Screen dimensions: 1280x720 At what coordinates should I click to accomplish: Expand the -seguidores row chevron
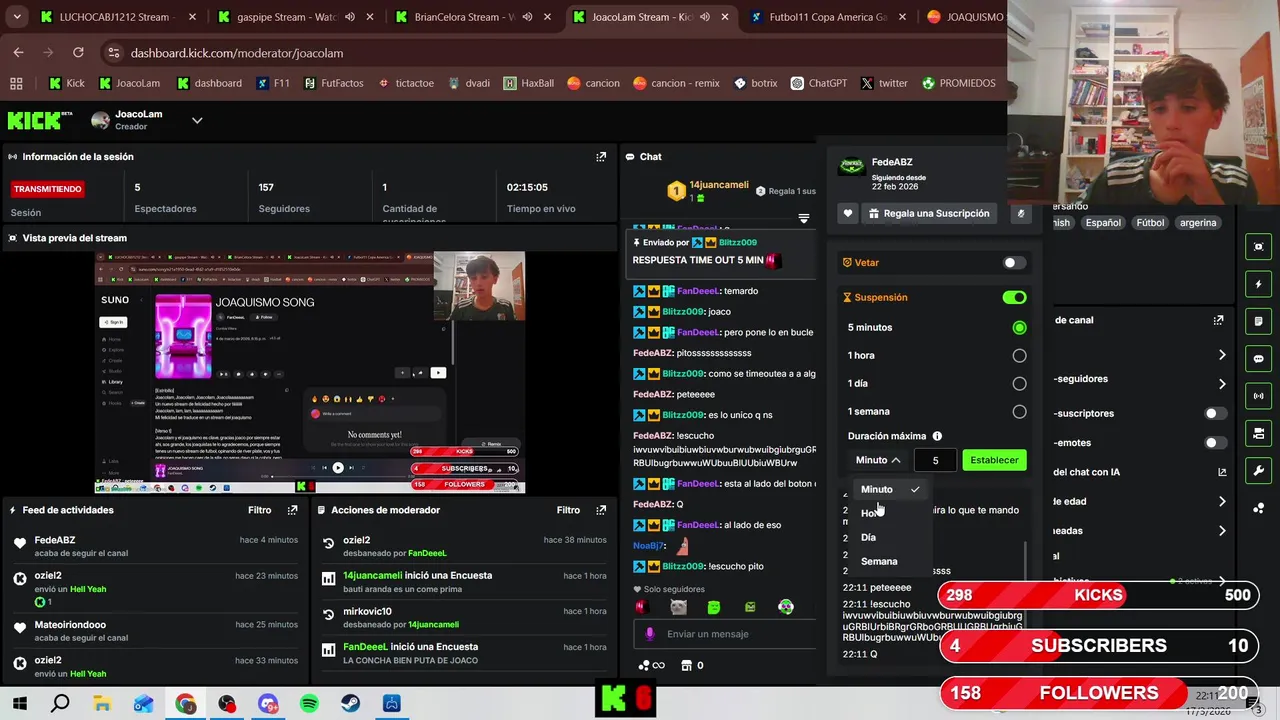click(1222, 384)
